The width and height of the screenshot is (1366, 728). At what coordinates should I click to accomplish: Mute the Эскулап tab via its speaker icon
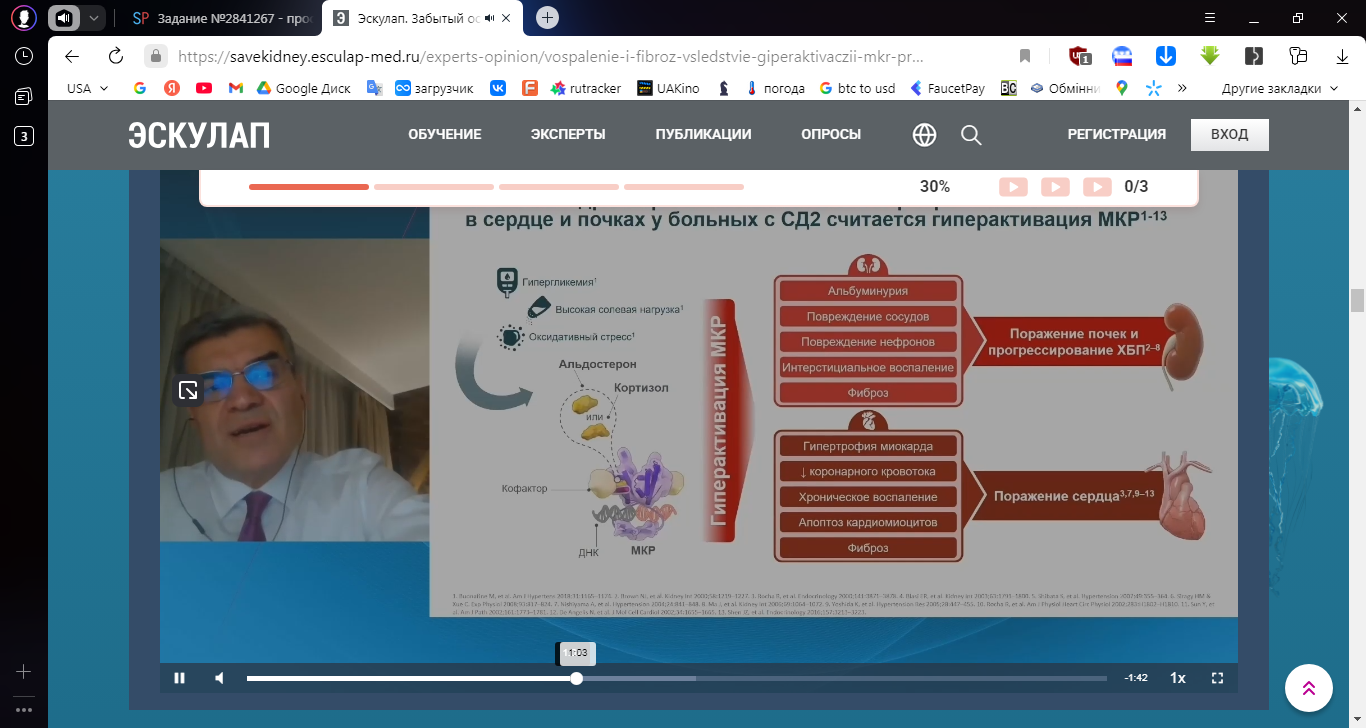490,18
